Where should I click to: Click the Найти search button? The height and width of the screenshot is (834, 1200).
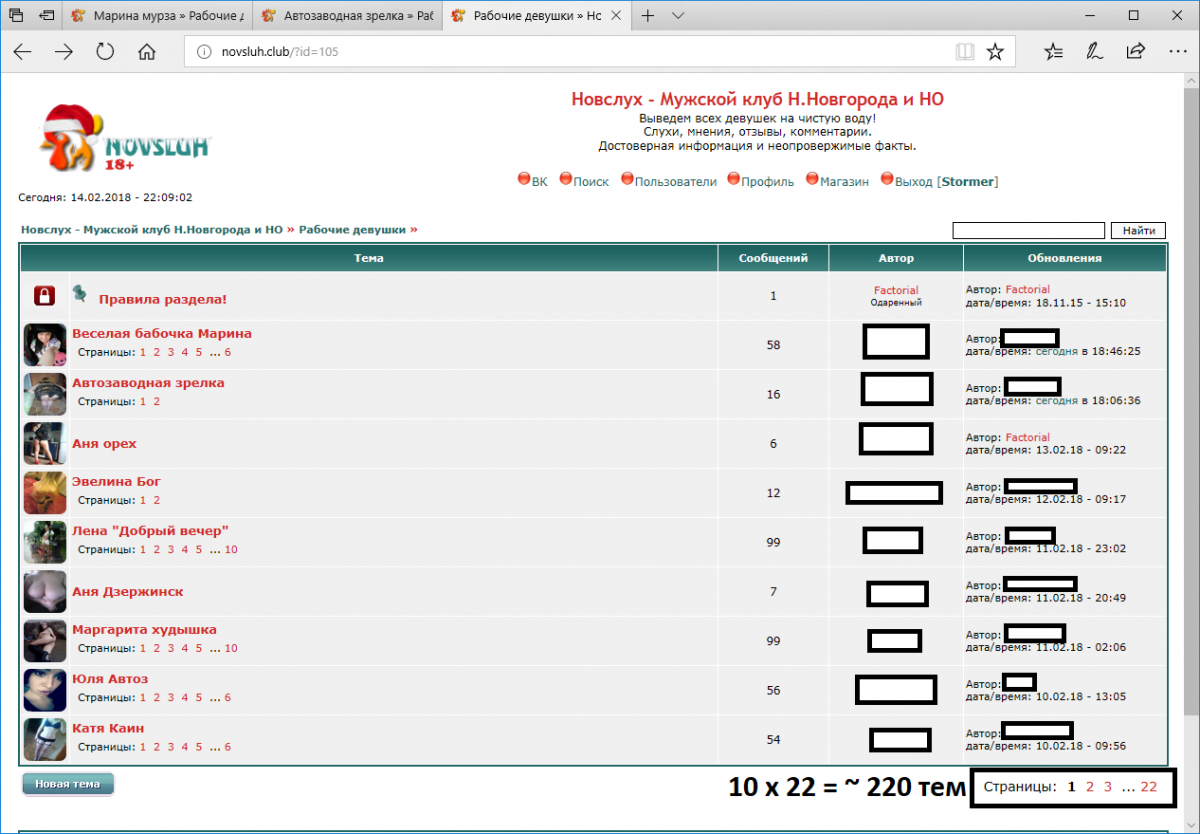1138,231
